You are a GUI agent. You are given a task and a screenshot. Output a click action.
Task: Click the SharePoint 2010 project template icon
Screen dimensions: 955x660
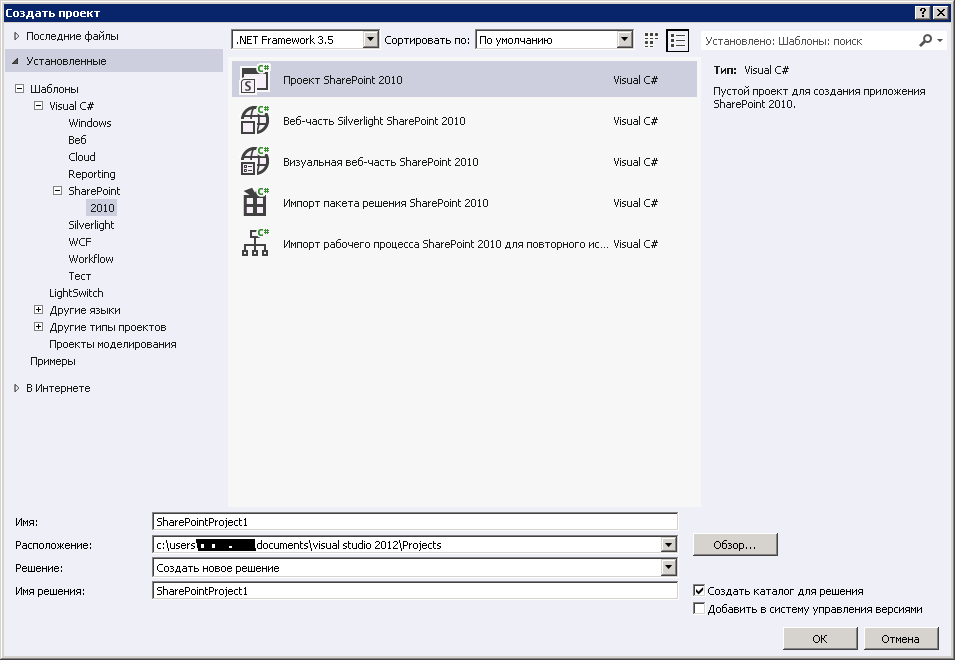click(x=256, y=80)
